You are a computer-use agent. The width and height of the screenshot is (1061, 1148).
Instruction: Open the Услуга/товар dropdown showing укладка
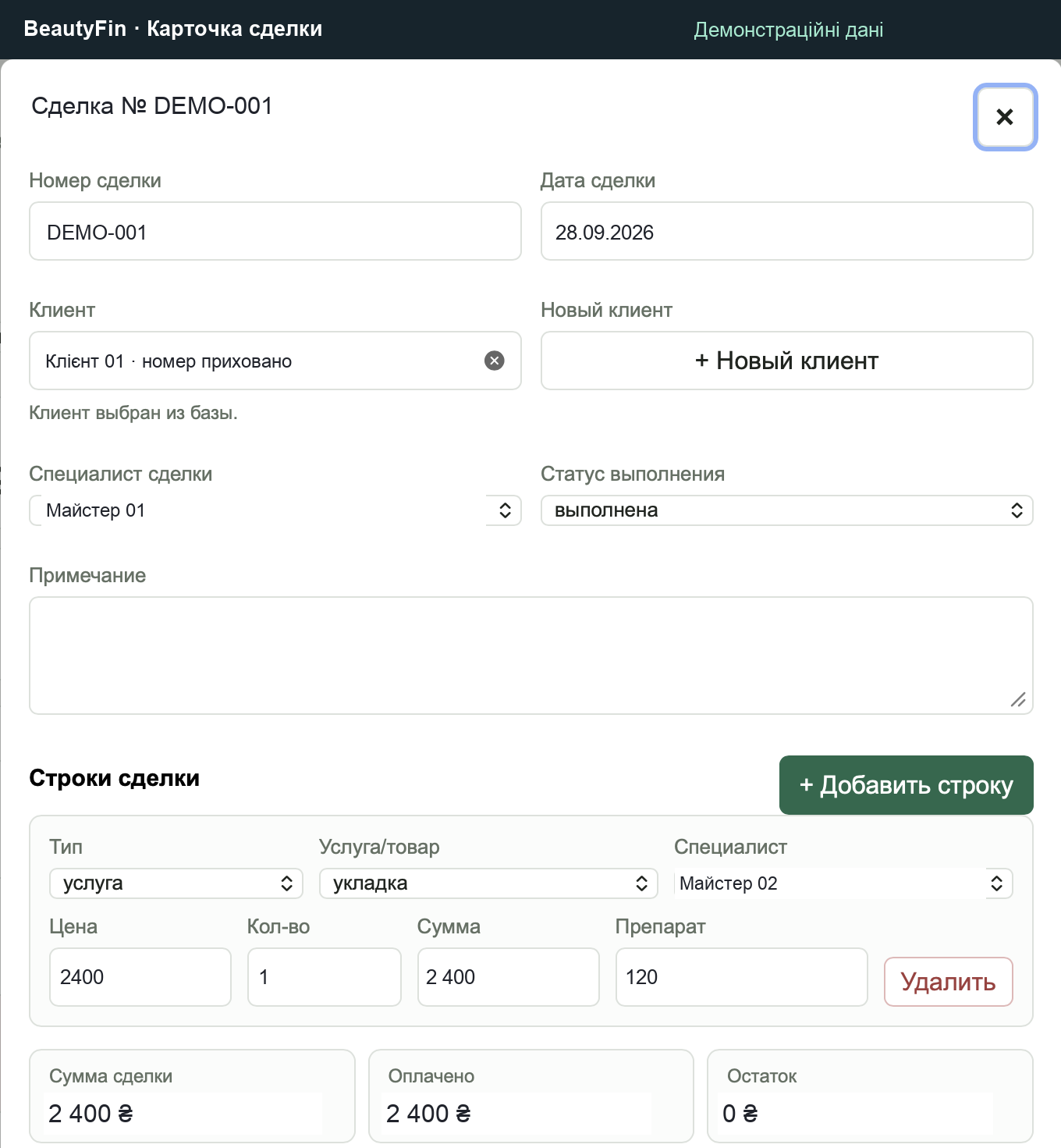[x=488, y=883]
